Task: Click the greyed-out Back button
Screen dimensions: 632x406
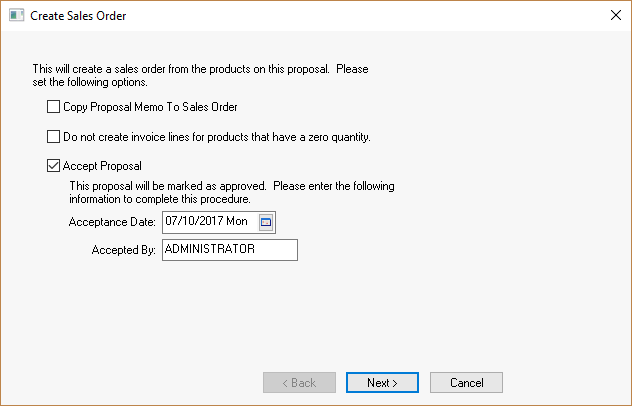Action: point(299,382)
